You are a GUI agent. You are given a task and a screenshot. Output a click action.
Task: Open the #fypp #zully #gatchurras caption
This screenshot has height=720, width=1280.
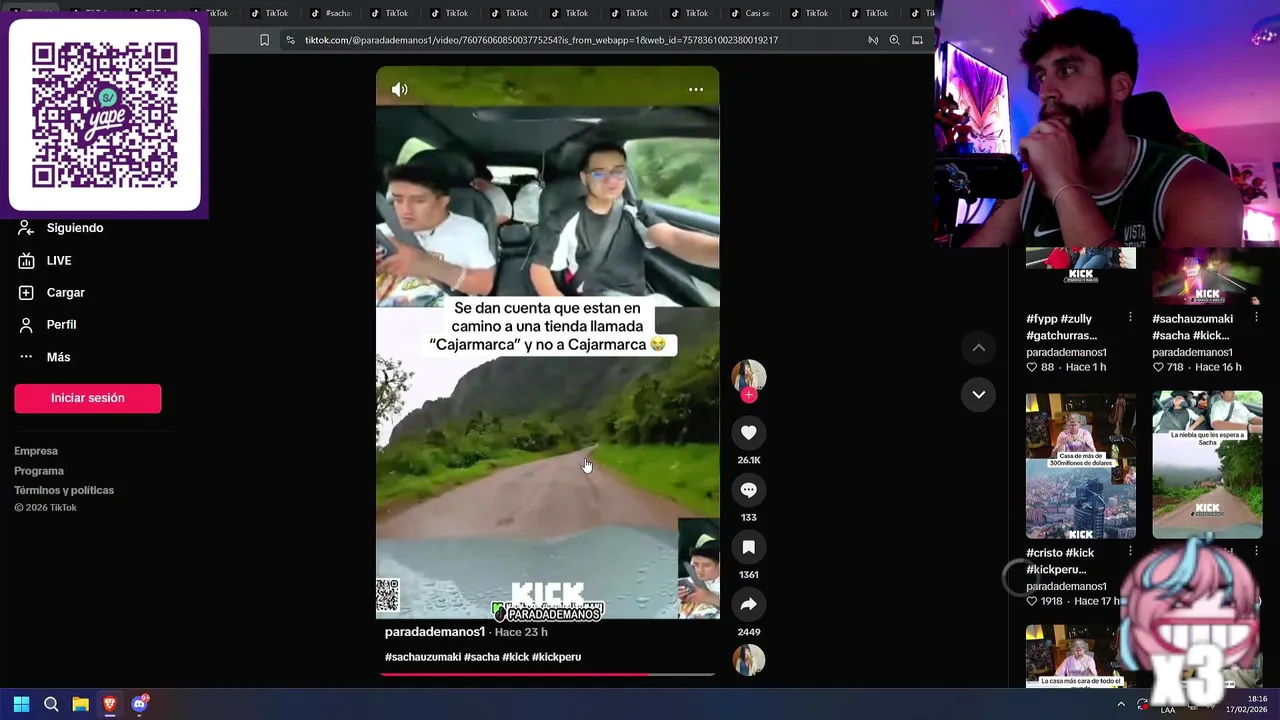click(1061, 327)
